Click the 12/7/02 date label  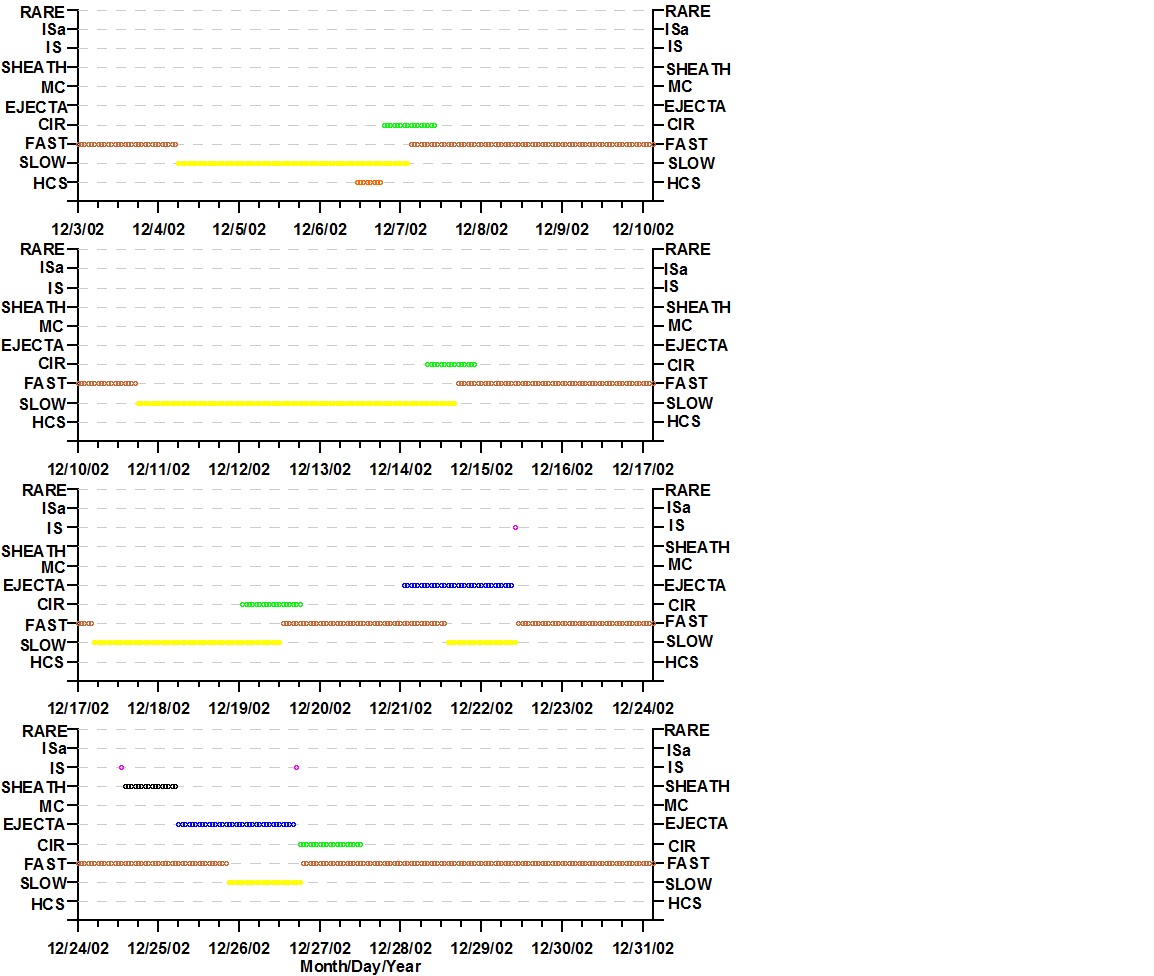click(x=400, y=230)
